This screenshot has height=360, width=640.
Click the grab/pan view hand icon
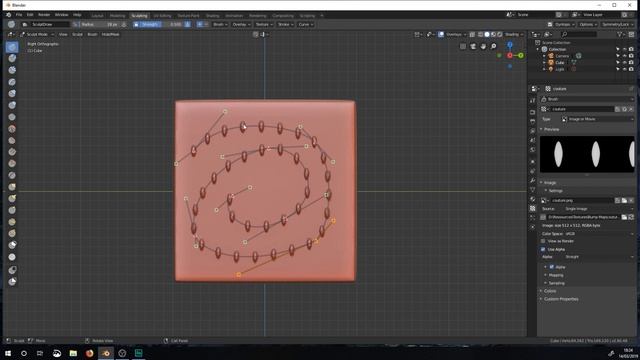pyautogui.click(x=483, y=46)
